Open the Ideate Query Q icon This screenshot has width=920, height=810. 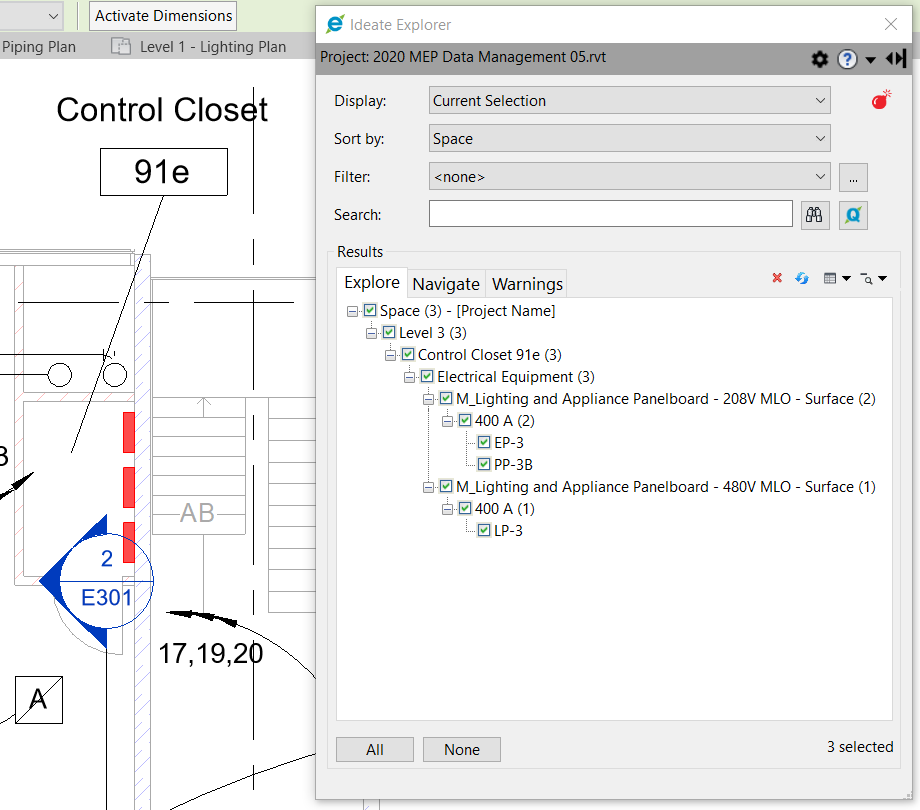[853, 214]
